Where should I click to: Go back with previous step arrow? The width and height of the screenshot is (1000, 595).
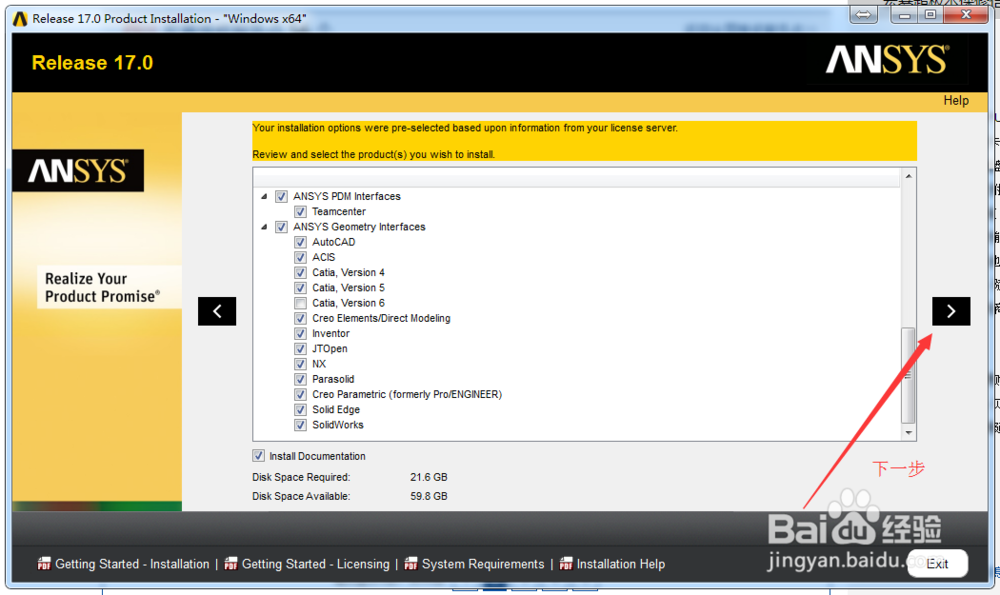click(217, 311)
